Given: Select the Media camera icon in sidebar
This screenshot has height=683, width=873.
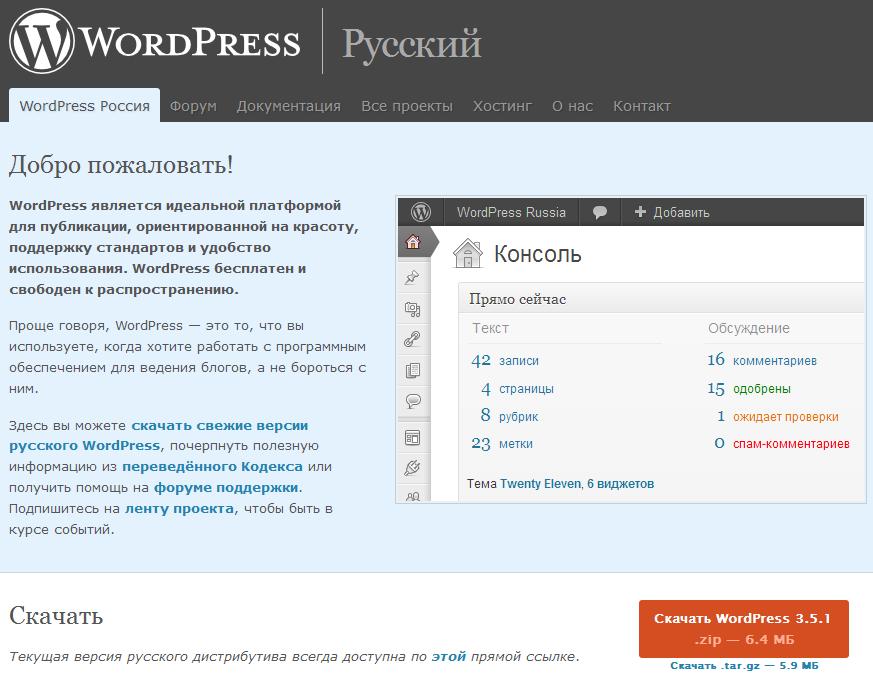Looking at the screenshot, I should click(x=413, y=309).
